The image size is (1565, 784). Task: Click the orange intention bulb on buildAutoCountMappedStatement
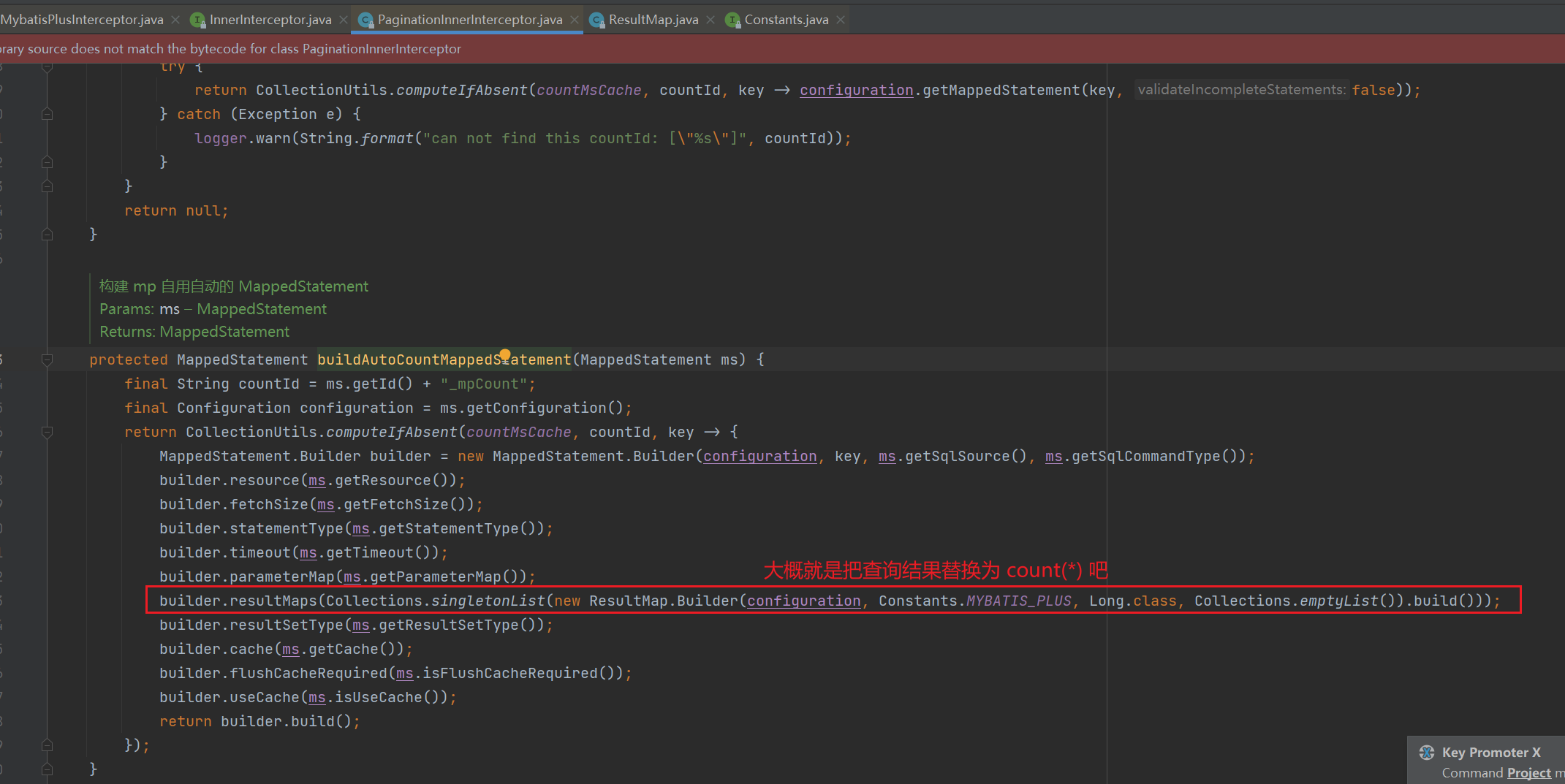coord(505,354)
